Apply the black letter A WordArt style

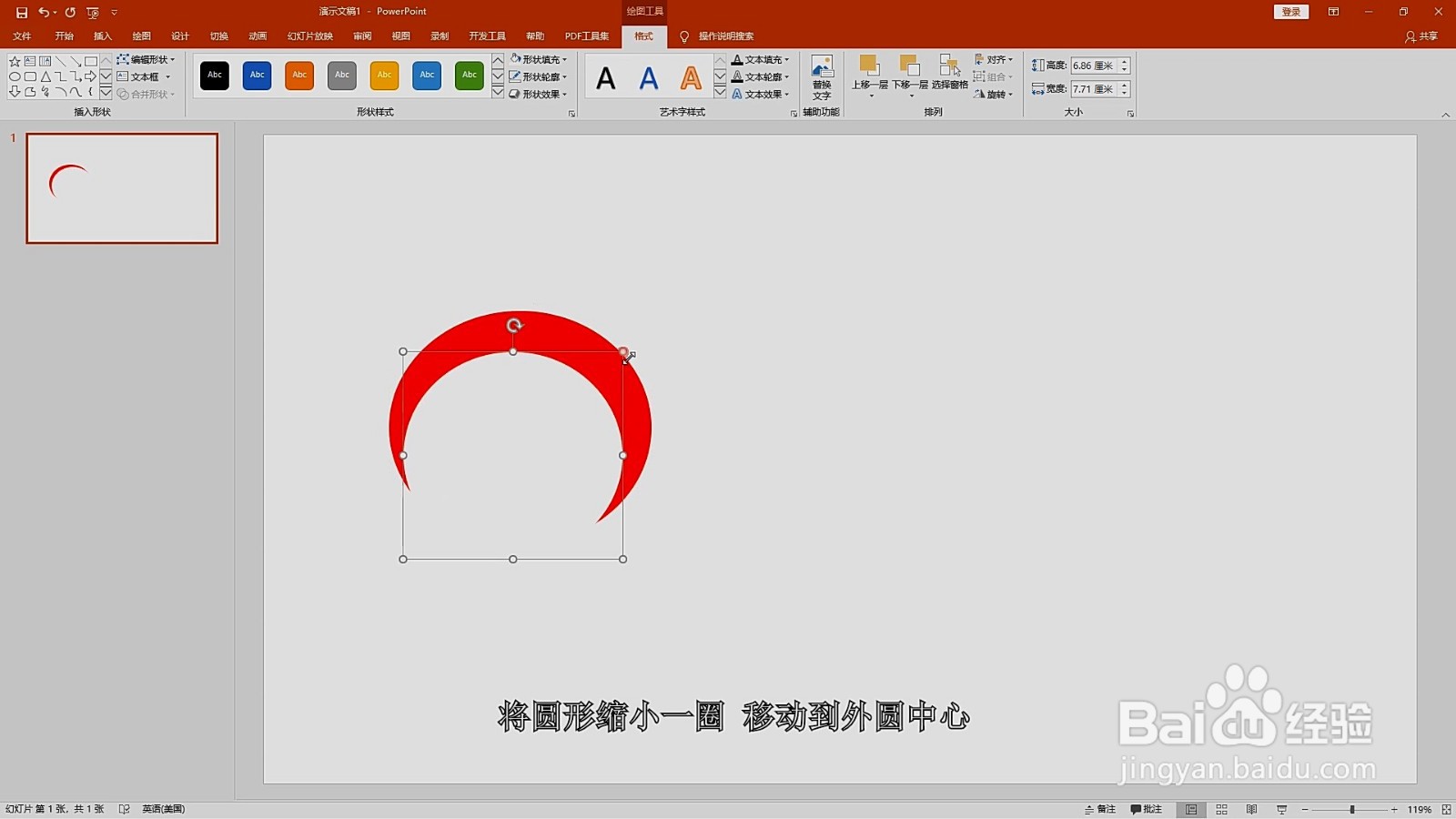pyautogui.click(x=606, y=78)
